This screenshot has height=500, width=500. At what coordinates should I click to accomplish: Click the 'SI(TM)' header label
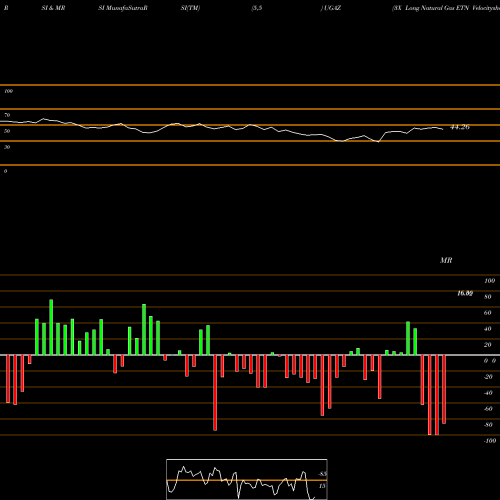[x=190, y=8]
